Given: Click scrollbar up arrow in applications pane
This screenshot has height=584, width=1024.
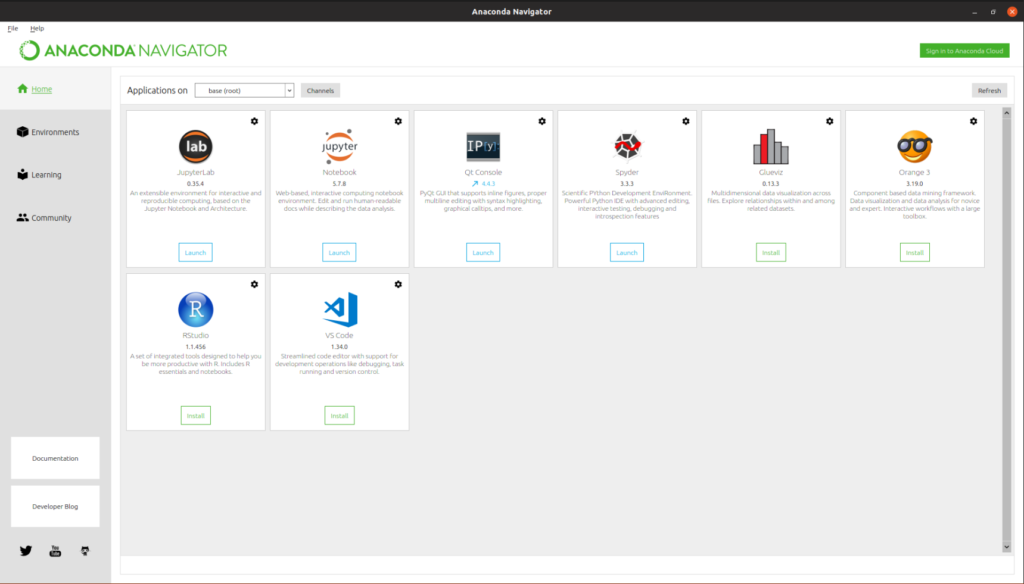Looking at the screenshot, I should click(x=1006, y=113).
